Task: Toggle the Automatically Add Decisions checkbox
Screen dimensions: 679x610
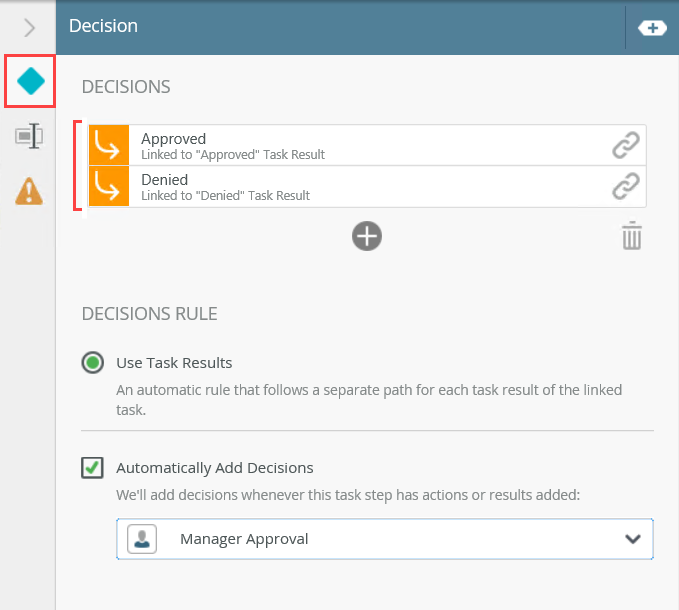Action: (x=92, y=468)
